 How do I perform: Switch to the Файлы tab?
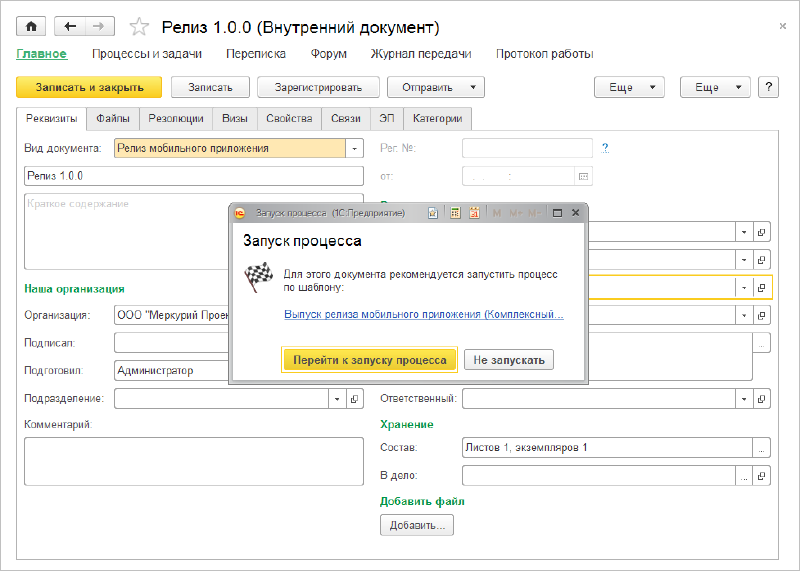point(113,118)
